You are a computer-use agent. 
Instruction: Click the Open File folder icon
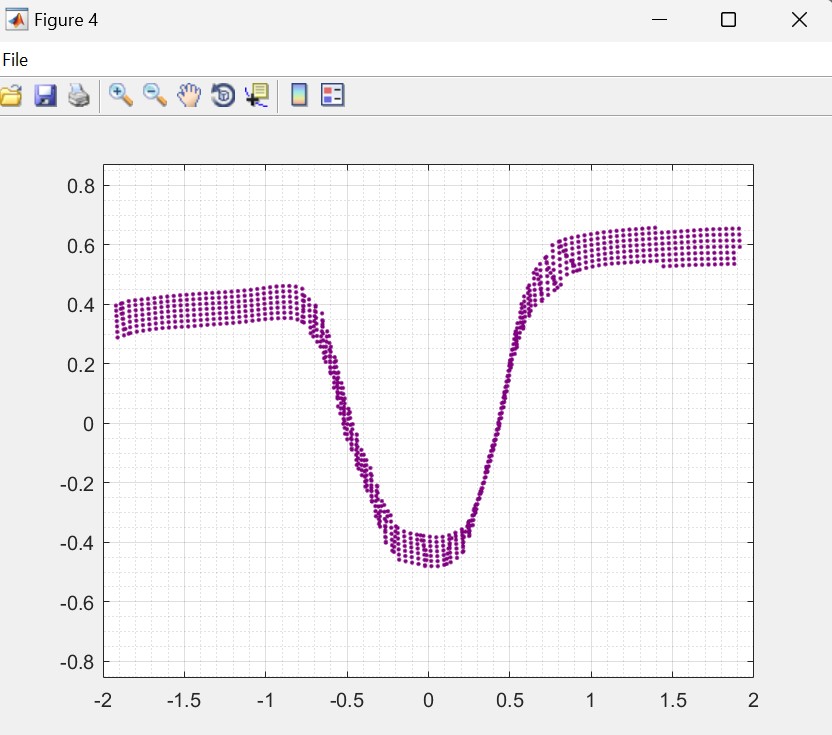(x=10, y=96)
